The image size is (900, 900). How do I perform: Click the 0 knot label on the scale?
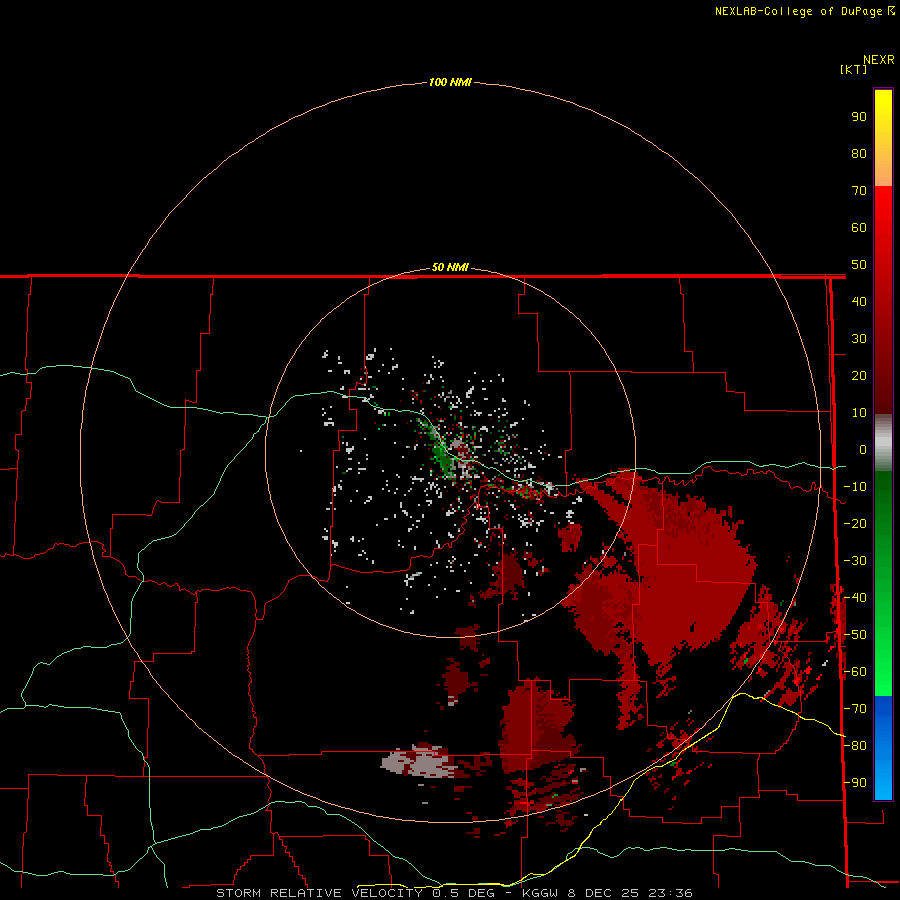point(863,450)
